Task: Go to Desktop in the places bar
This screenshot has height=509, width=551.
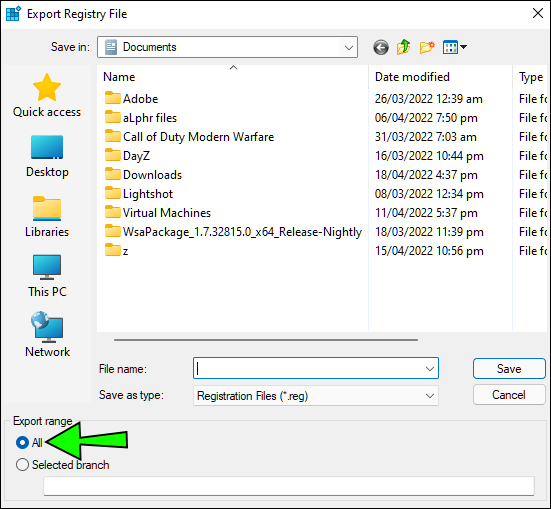Action: [47, 157]
